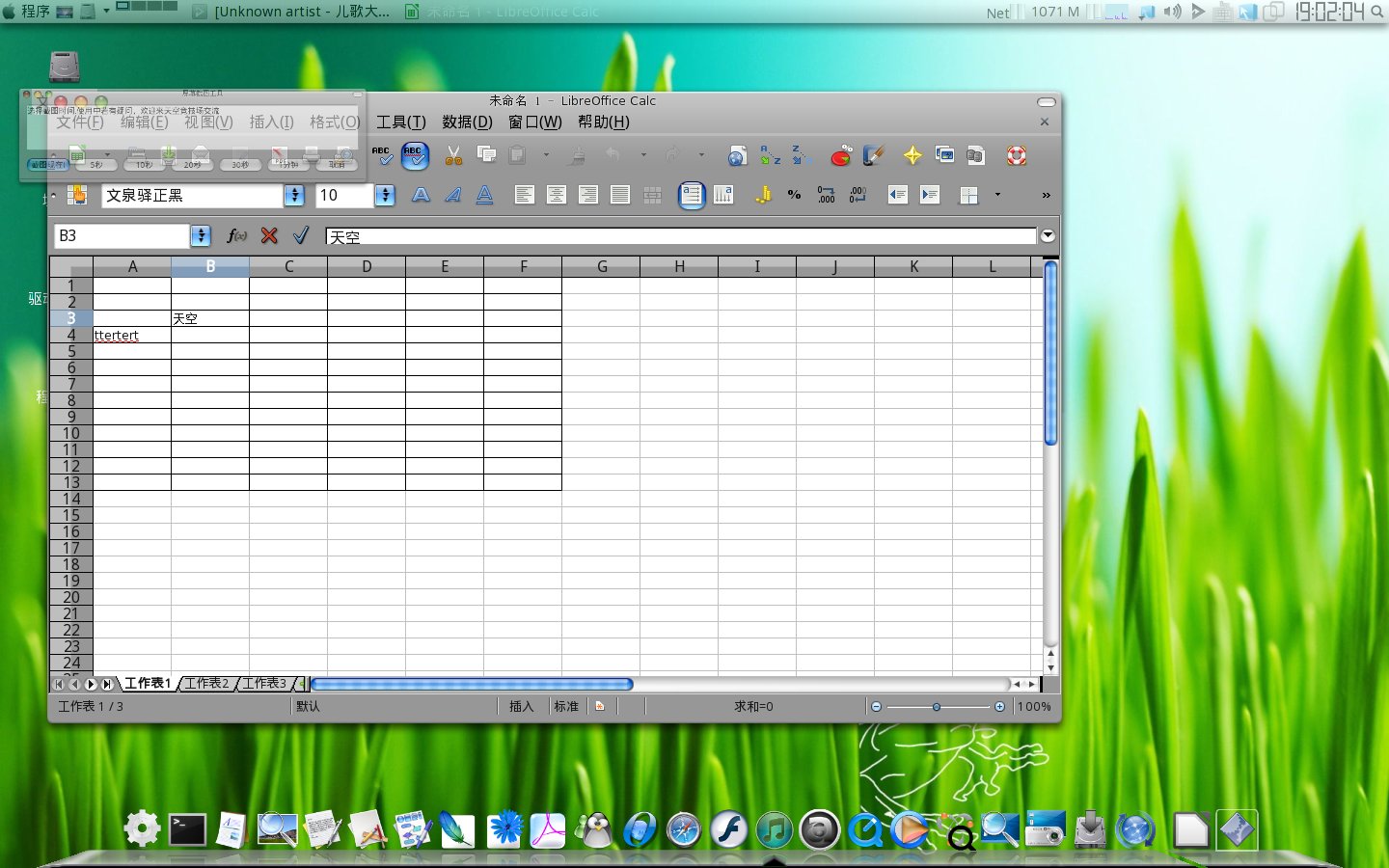Switch to sheet tab 工作表3
The image size is (1389, 868).
point(264,683)
